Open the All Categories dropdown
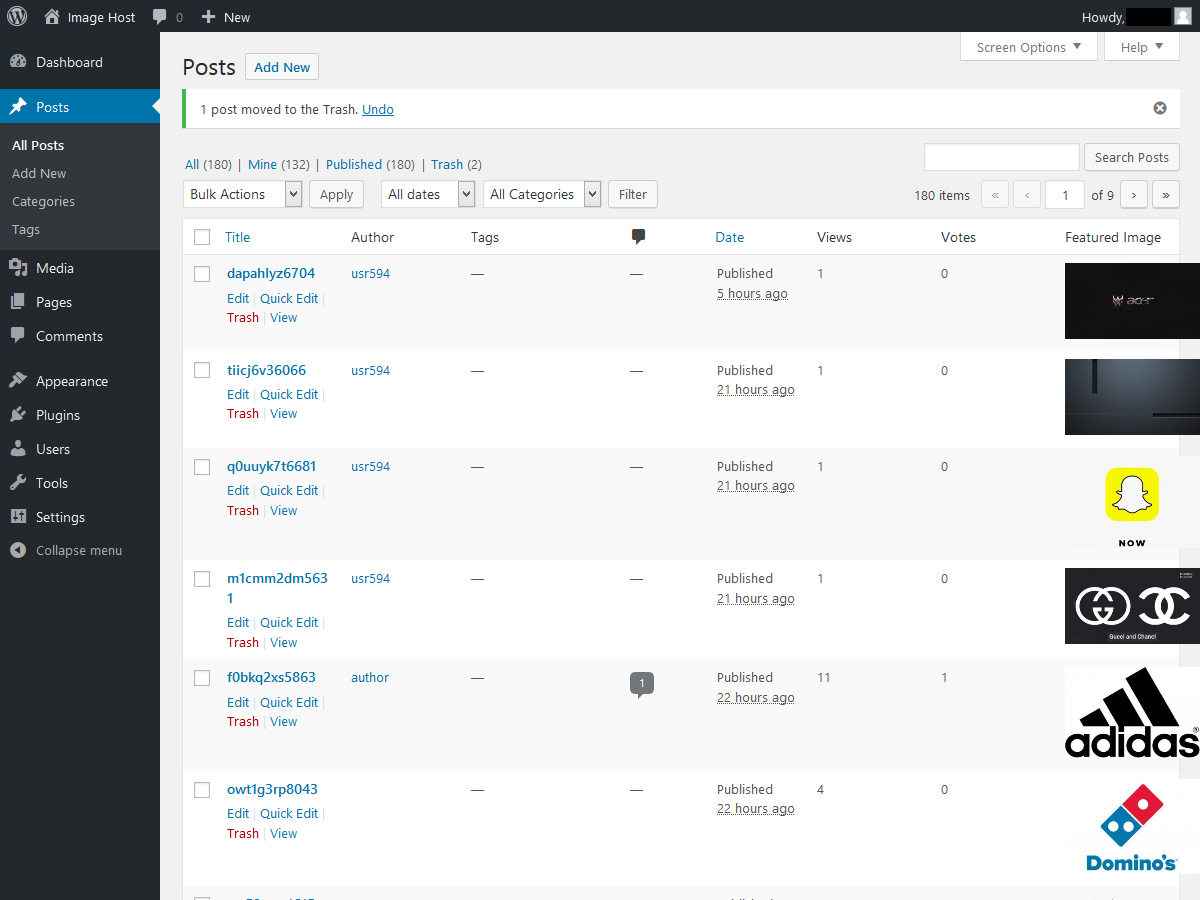Image resolution: width=1200 pixels, height=900 pixels. [541, 194]
